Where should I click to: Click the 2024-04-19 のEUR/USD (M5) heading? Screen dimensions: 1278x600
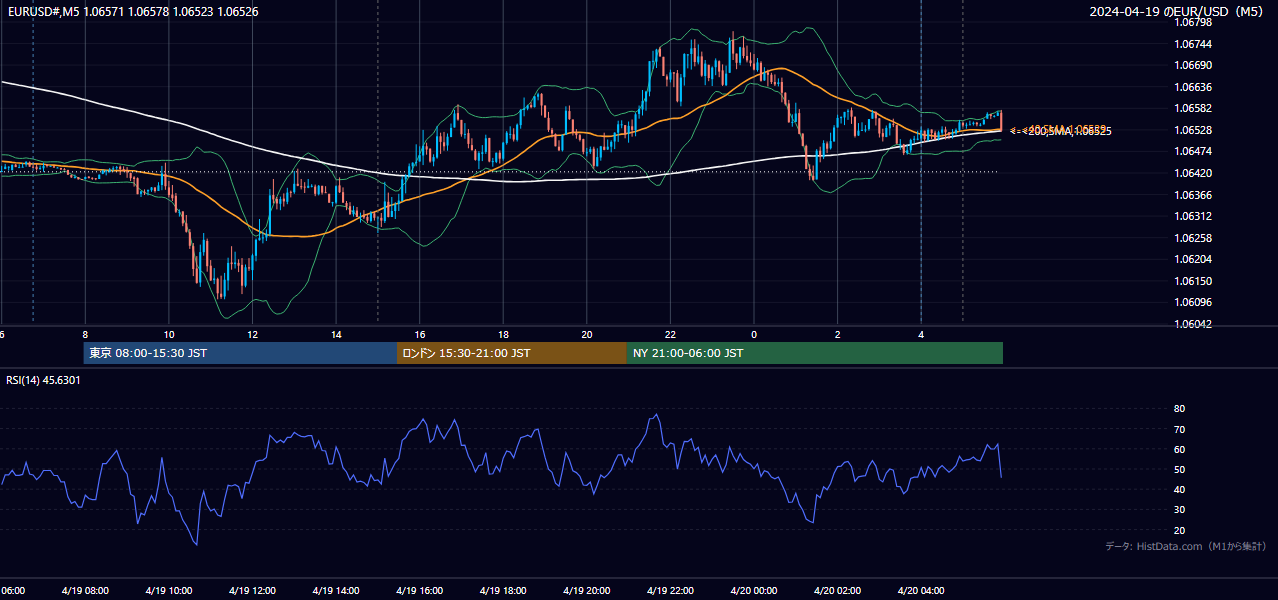pyautogui.click(x=1178, y=12)
